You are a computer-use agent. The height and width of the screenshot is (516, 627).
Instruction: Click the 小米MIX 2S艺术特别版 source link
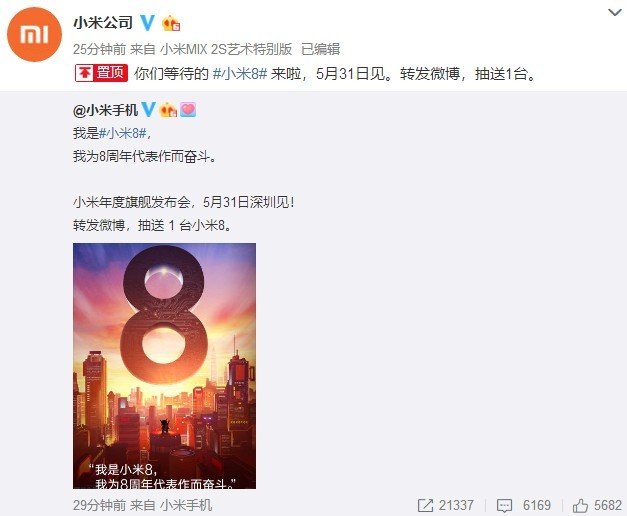[x=226, y=49]
